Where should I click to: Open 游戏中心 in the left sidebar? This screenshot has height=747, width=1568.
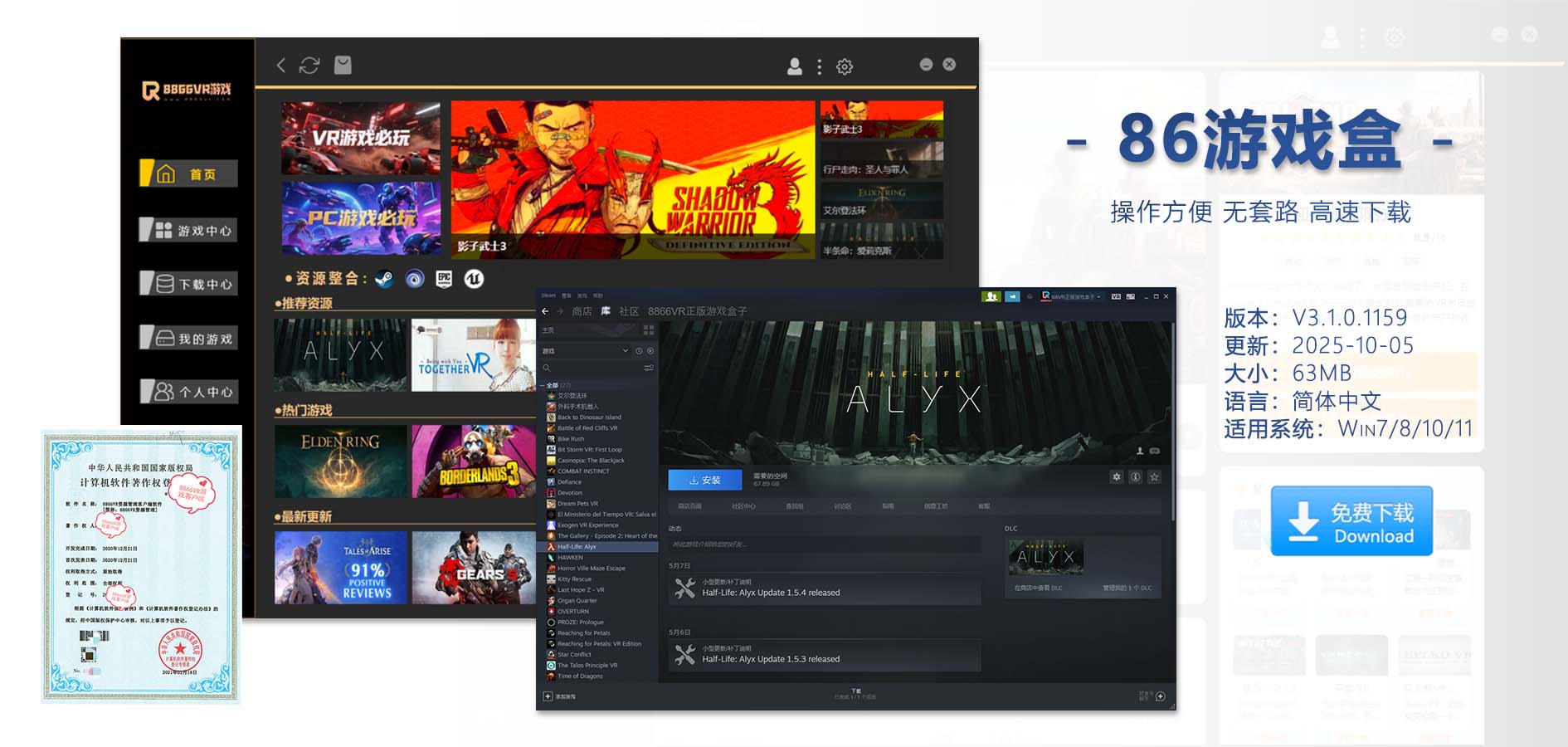tap(189, 230)
